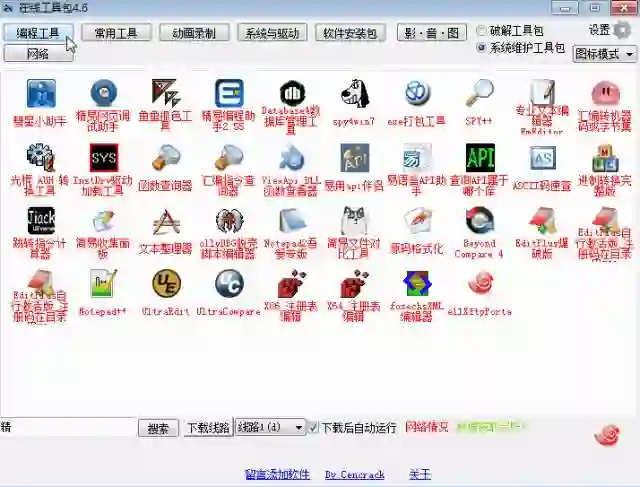640x487 pixels.
Task: Open 易语言API助手 icon
Action: pyautogui.click(x=417, y=158)
